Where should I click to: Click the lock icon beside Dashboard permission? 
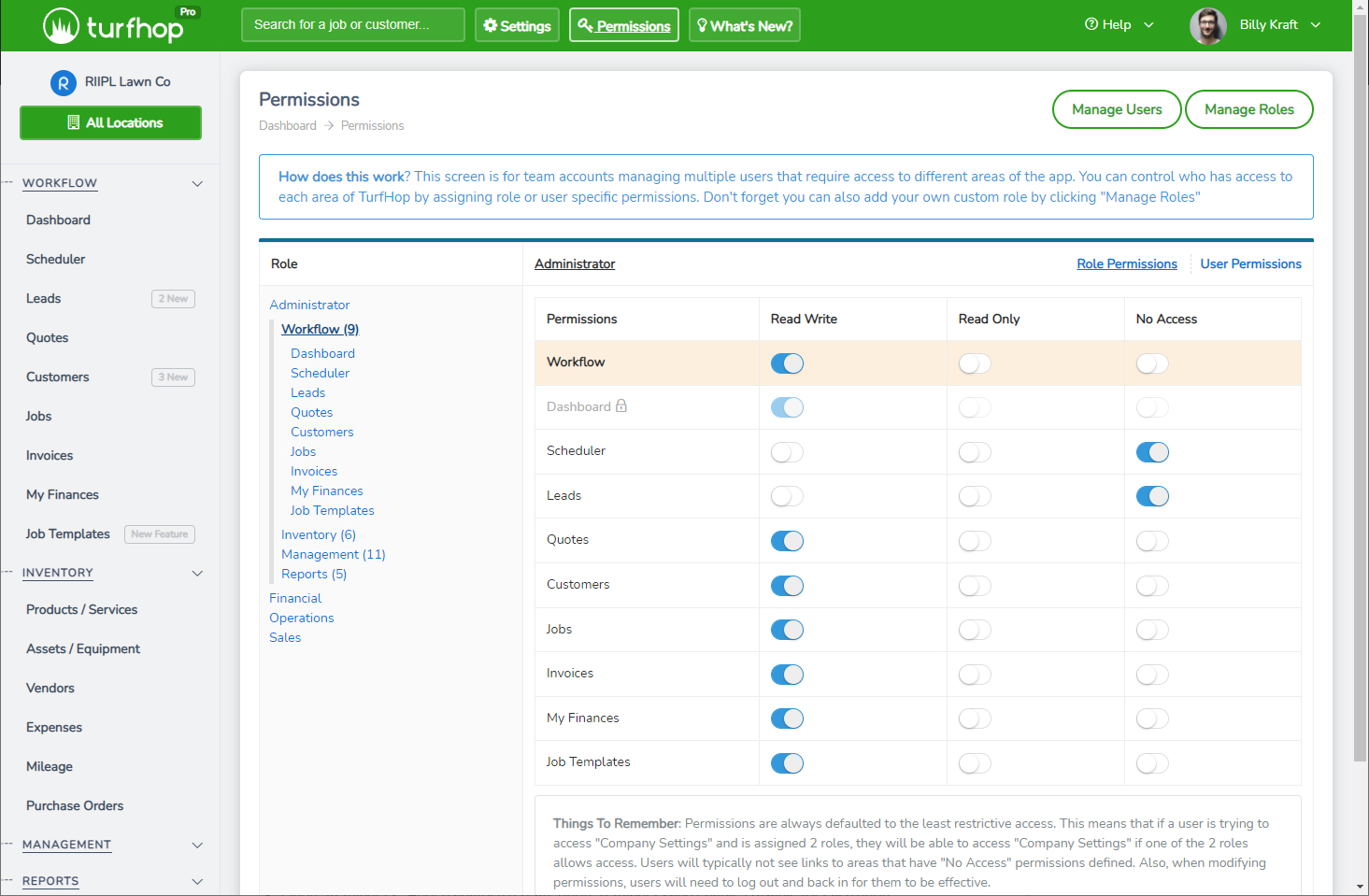click(x=621, y=406)
